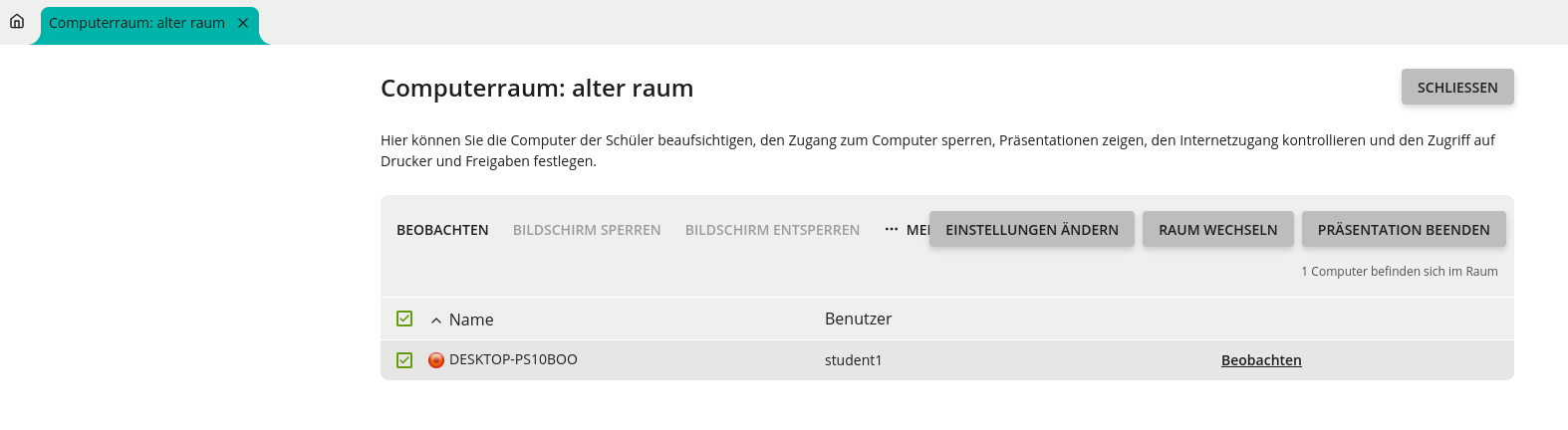The width and height of the screenshot is (1568, 430).
Task: Click the sort arrow beside Name
Action: [436, 321]
